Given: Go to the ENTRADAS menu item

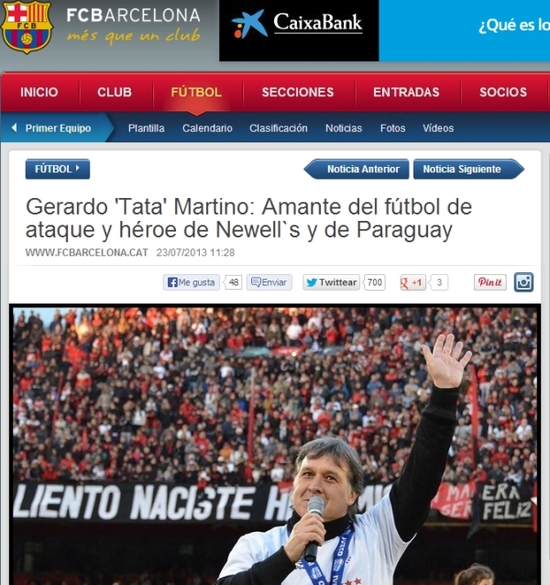Looking at the screenshot, I should coord(406,92).
